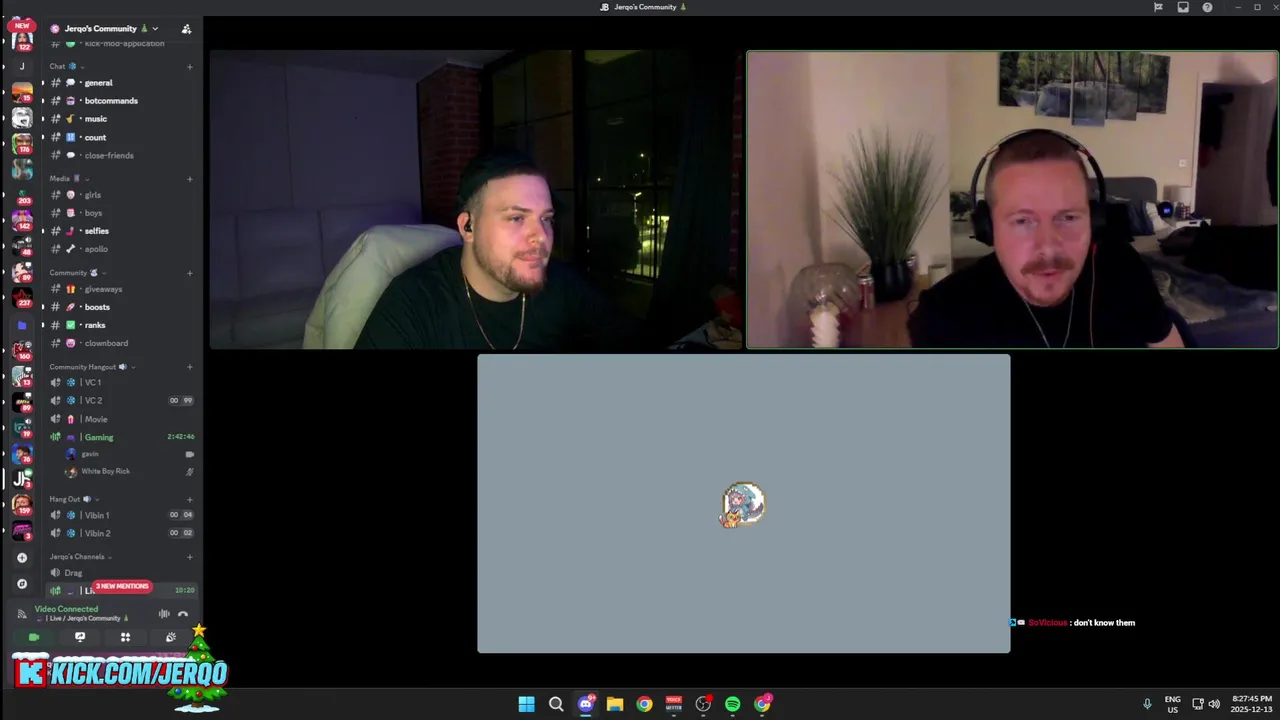Screen dimensions: 1280x720
Task: Join the Vibin 2 voice channel
Action: 120,533
